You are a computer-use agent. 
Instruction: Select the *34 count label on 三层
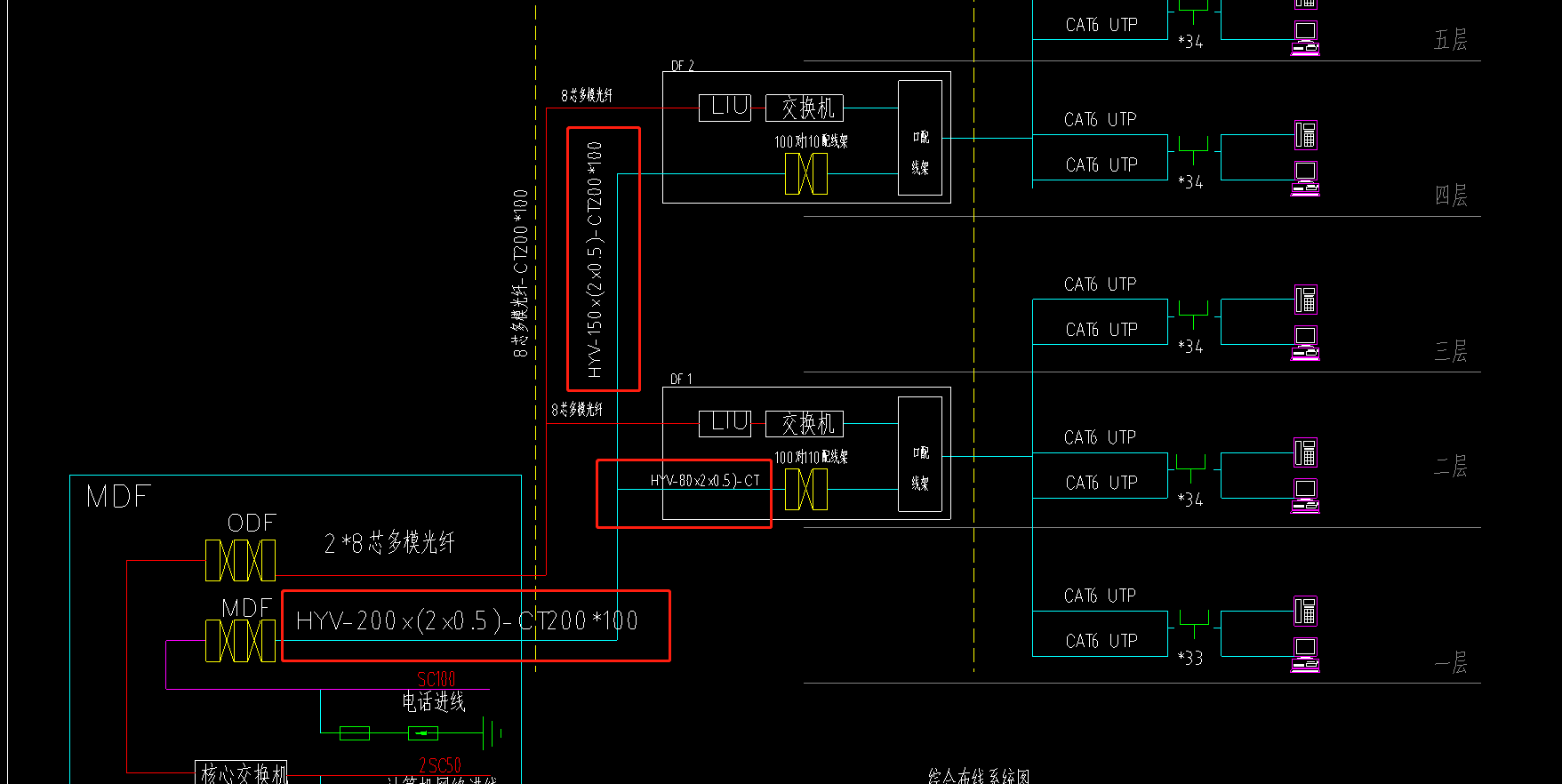[1190, 347]
